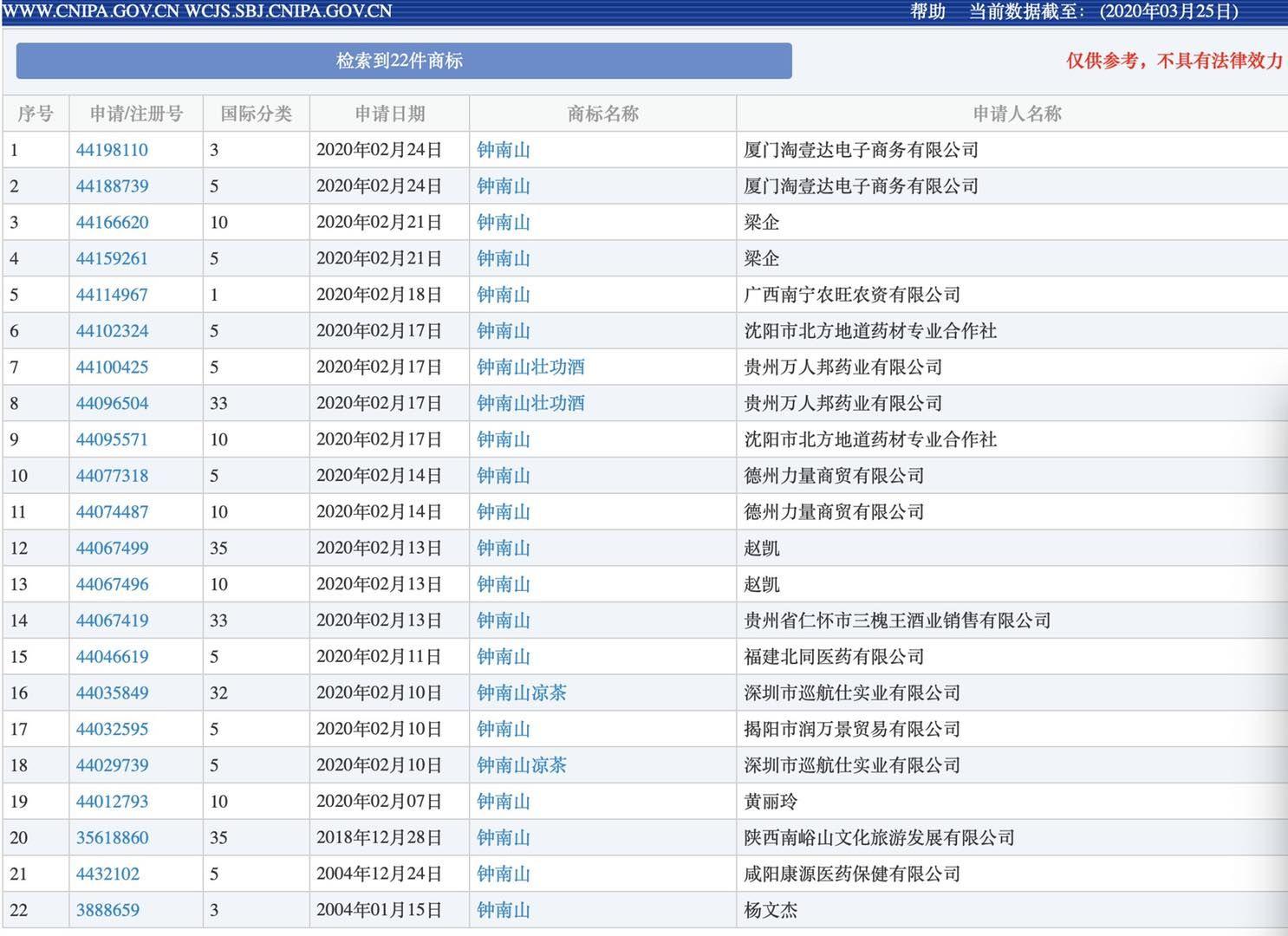Click the 帮助 help menu item
The image size is (1288, 936).
click(927, 11)
